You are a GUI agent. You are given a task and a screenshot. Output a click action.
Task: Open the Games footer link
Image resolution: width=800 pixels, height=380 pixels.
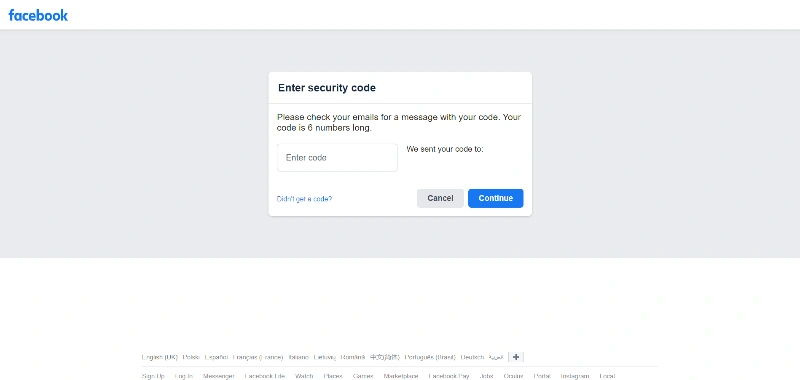pyautogui.click(x=363, y=376)
